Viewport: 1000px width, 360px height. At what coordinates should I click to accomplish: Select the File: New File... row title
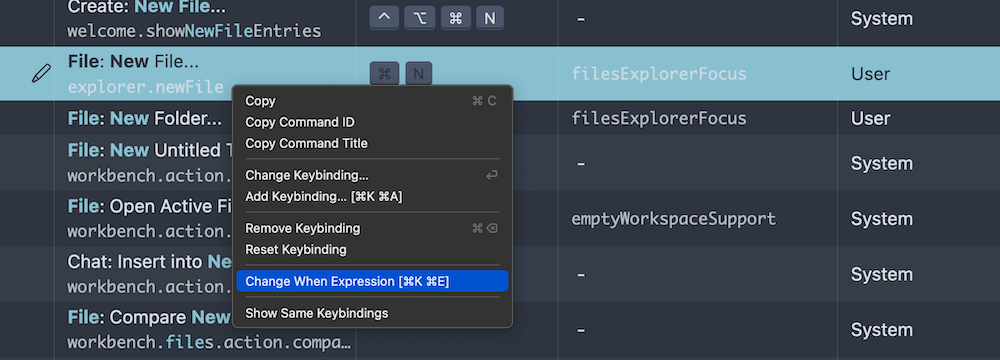click(133, 62)
